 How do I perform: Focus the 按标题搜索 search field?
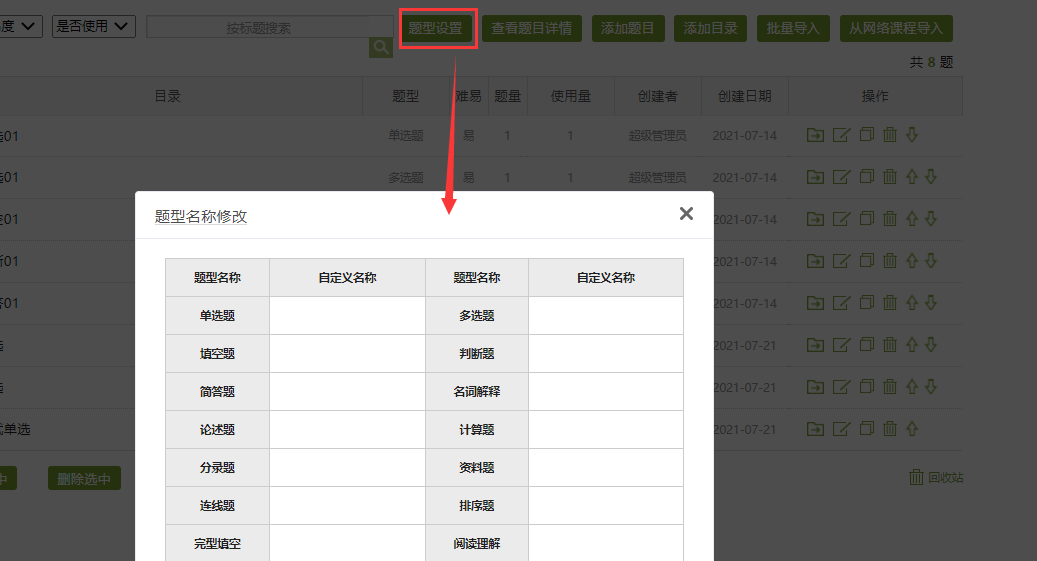click(269, 28)
